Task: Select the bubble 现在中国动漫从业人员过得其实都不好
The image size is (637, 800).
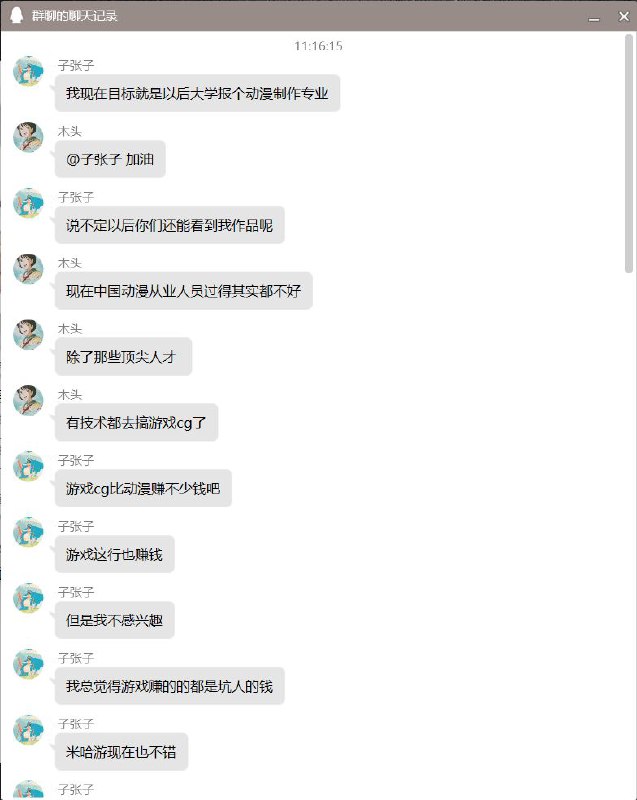Action: tap(183, 291)
